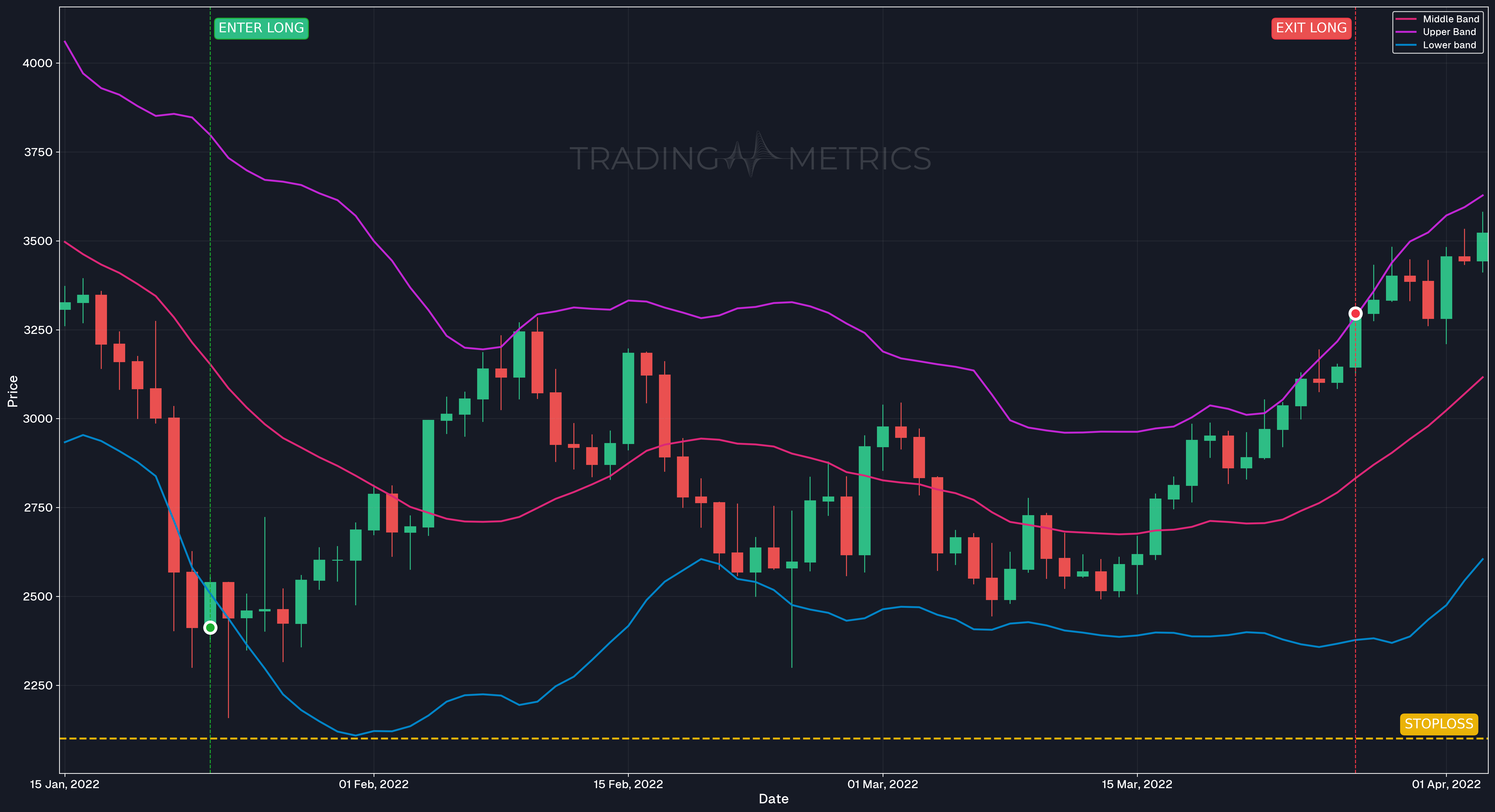
Task: Click Middle Band legend entry
Action: (x=1438, y=19)
